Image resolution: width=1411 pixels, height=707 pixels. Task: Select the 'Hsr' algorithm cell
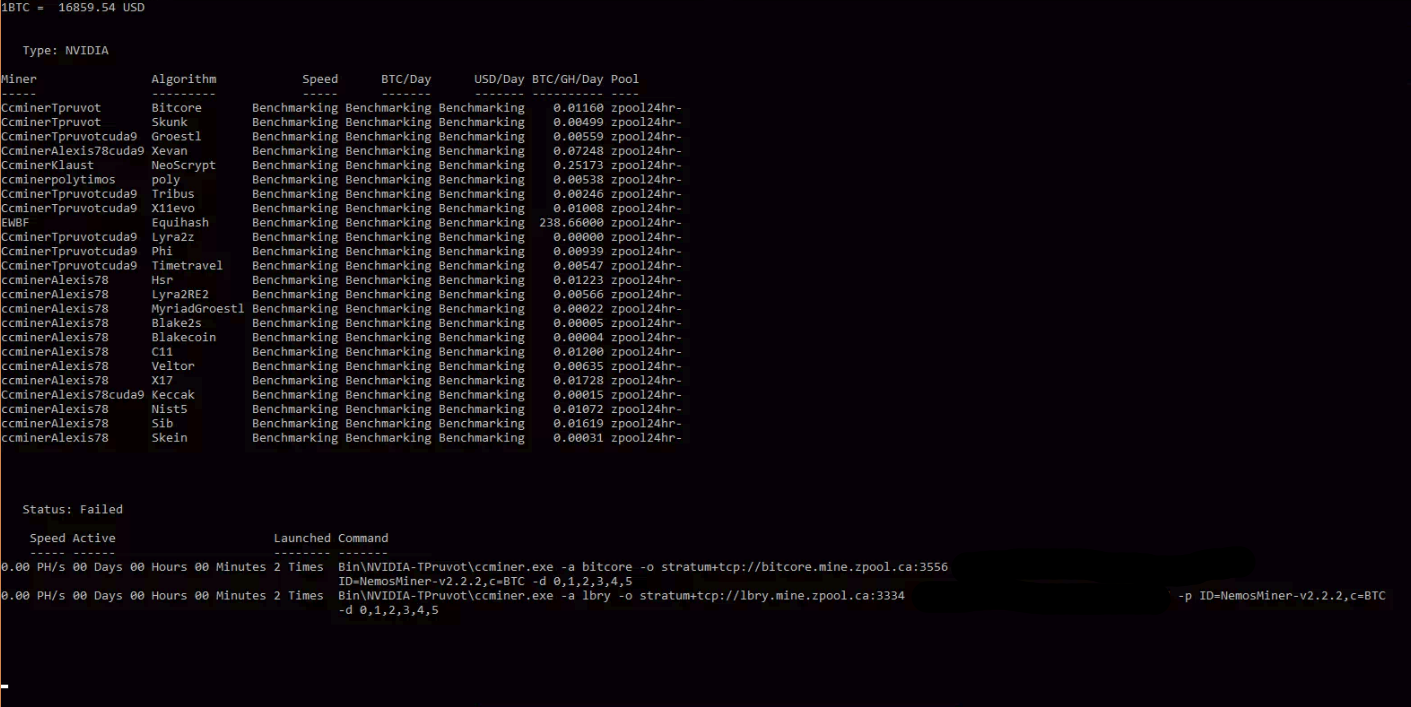[x=162, y=280]
